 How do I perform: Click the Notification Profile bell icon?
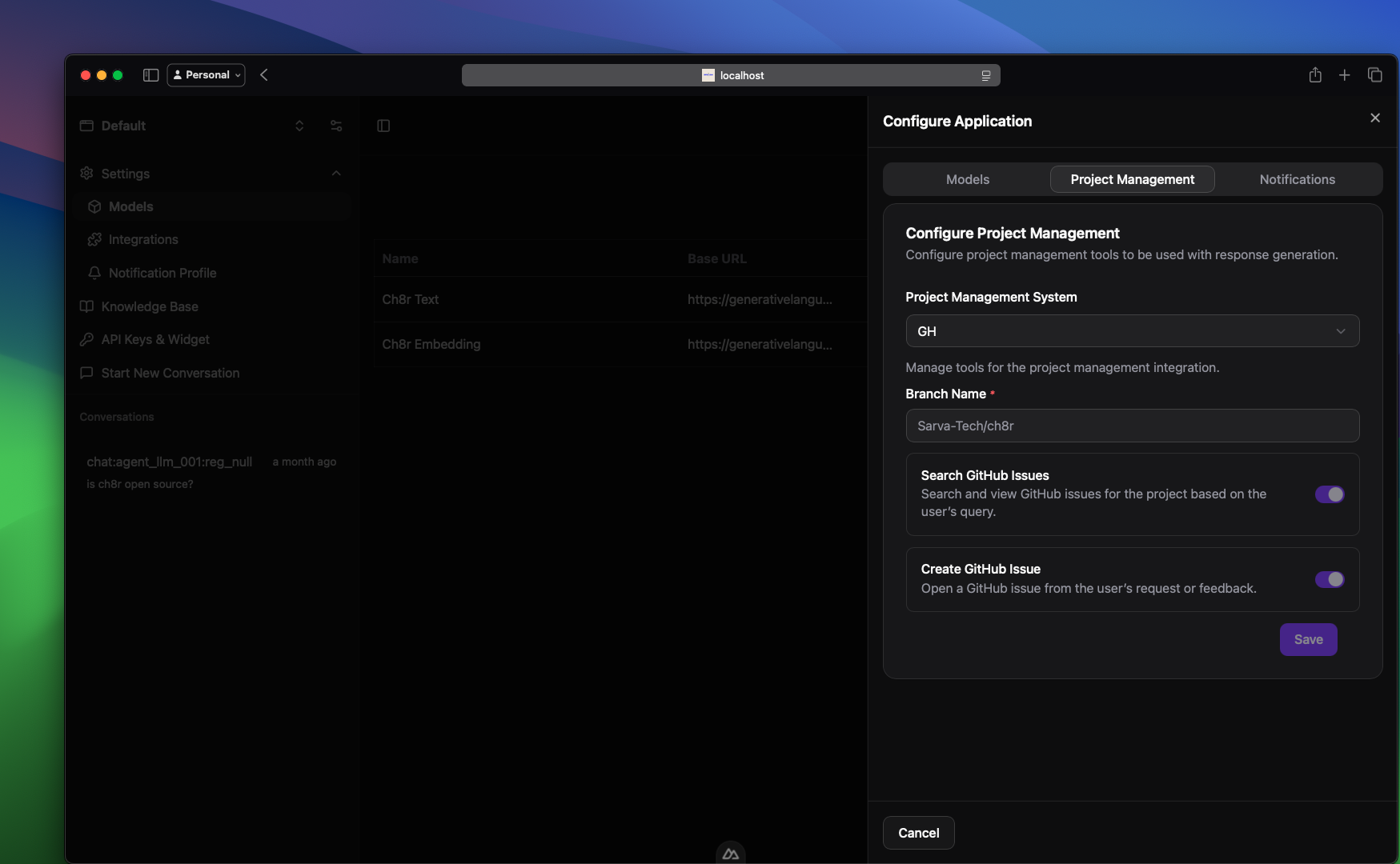(x=94, y=273)
